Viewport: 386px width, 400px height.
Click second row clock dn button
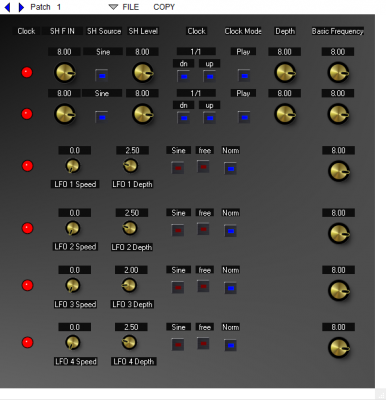184,118
